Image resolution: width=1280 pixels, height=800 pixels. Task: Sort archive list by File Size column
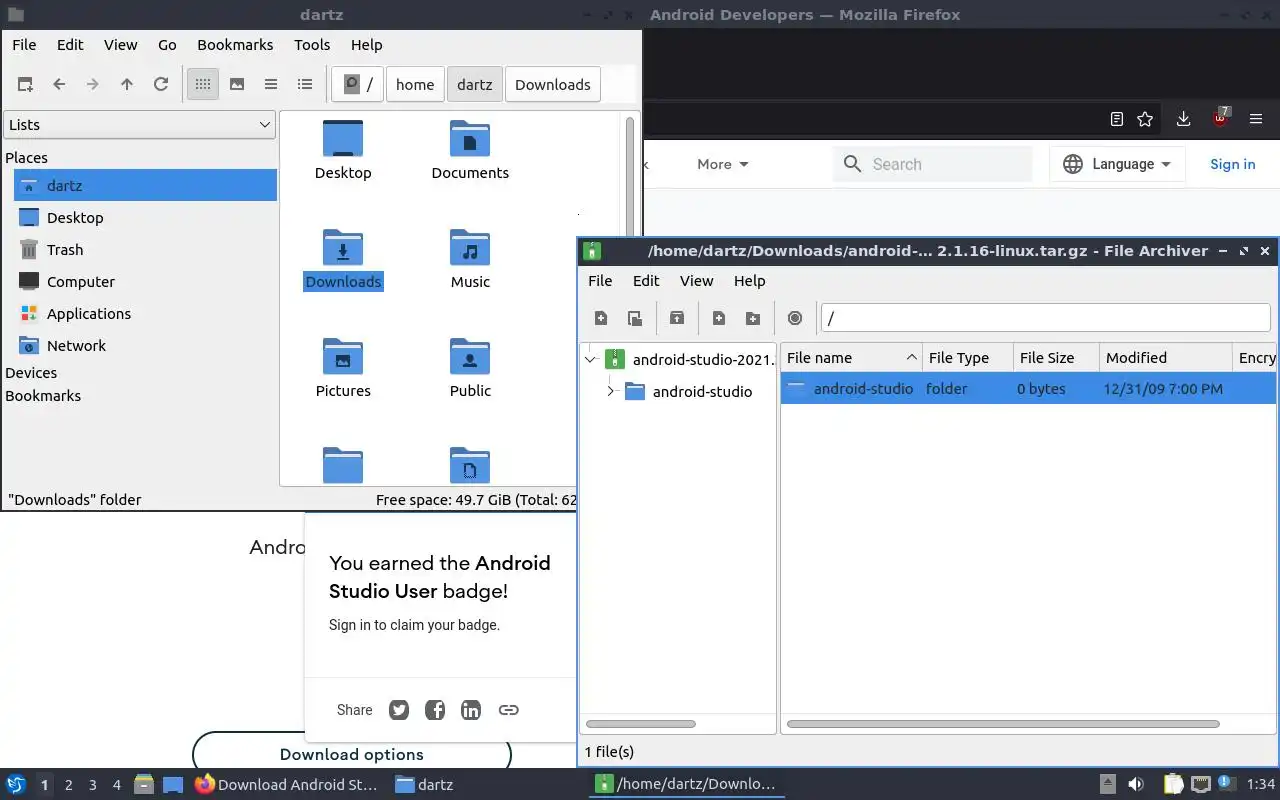[1056, 358]
